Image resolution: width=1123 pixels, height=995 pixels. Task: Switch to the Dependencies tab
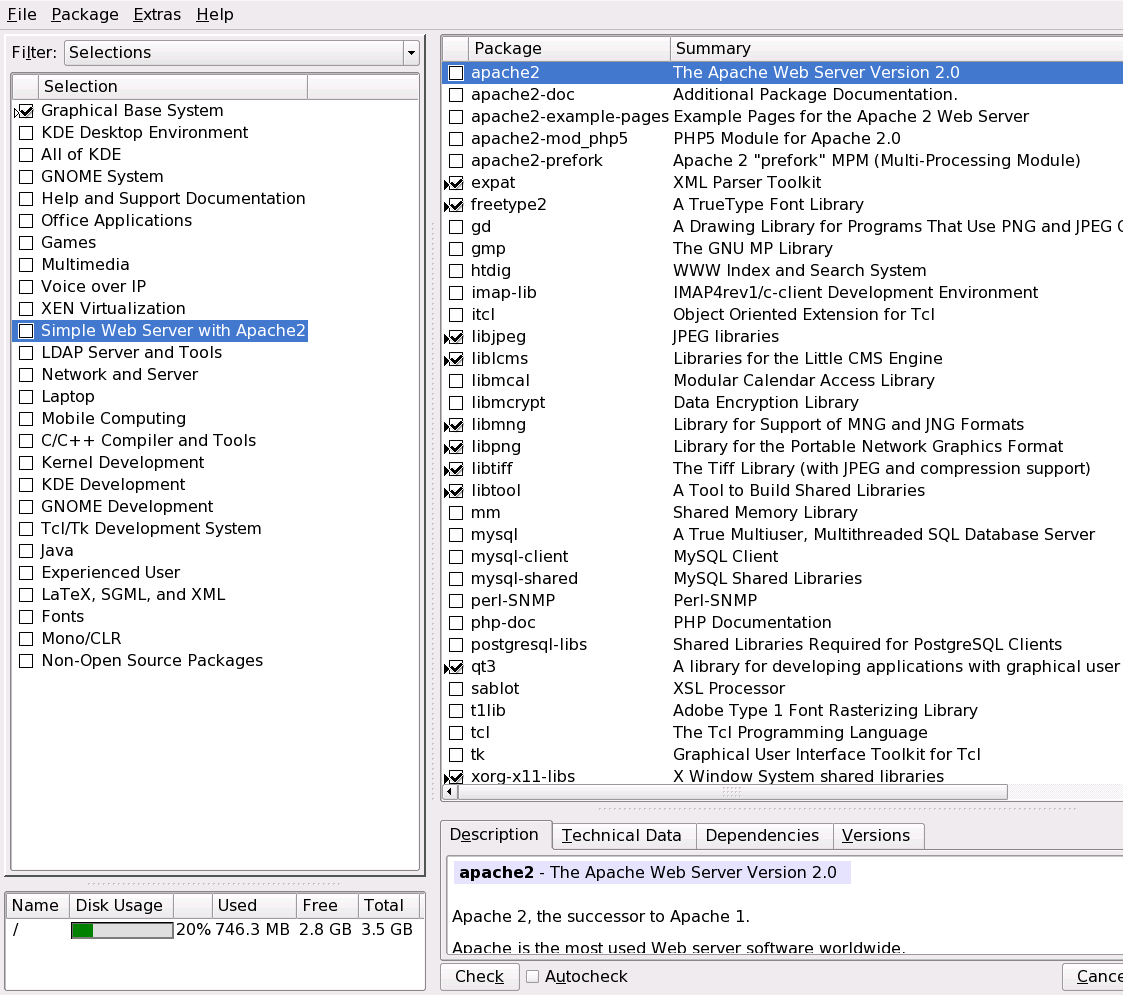pos(762,836)
